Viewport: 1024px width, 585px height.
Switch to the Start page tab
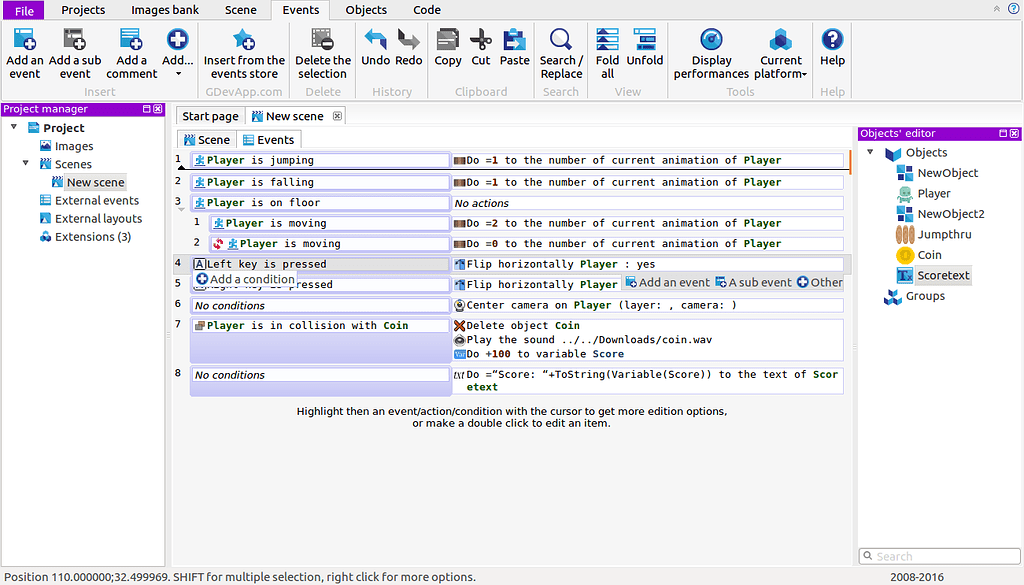pos(210,116)
